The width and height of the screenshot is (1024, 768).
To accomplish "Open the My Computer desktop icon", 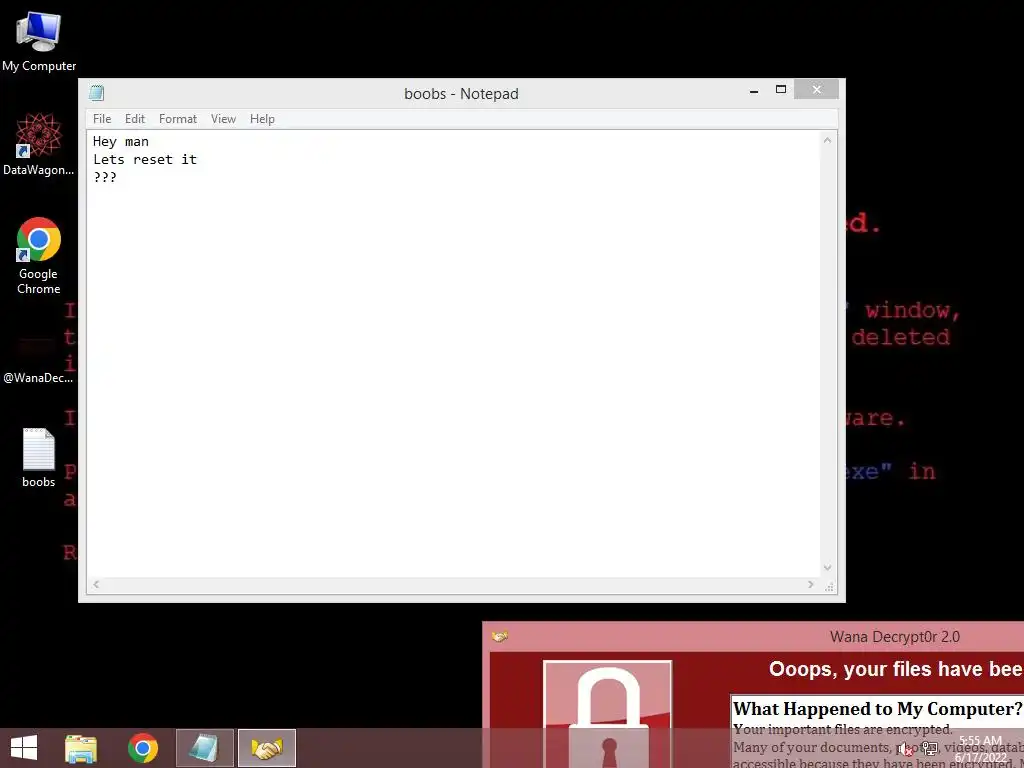I will [x=39, y=40].
